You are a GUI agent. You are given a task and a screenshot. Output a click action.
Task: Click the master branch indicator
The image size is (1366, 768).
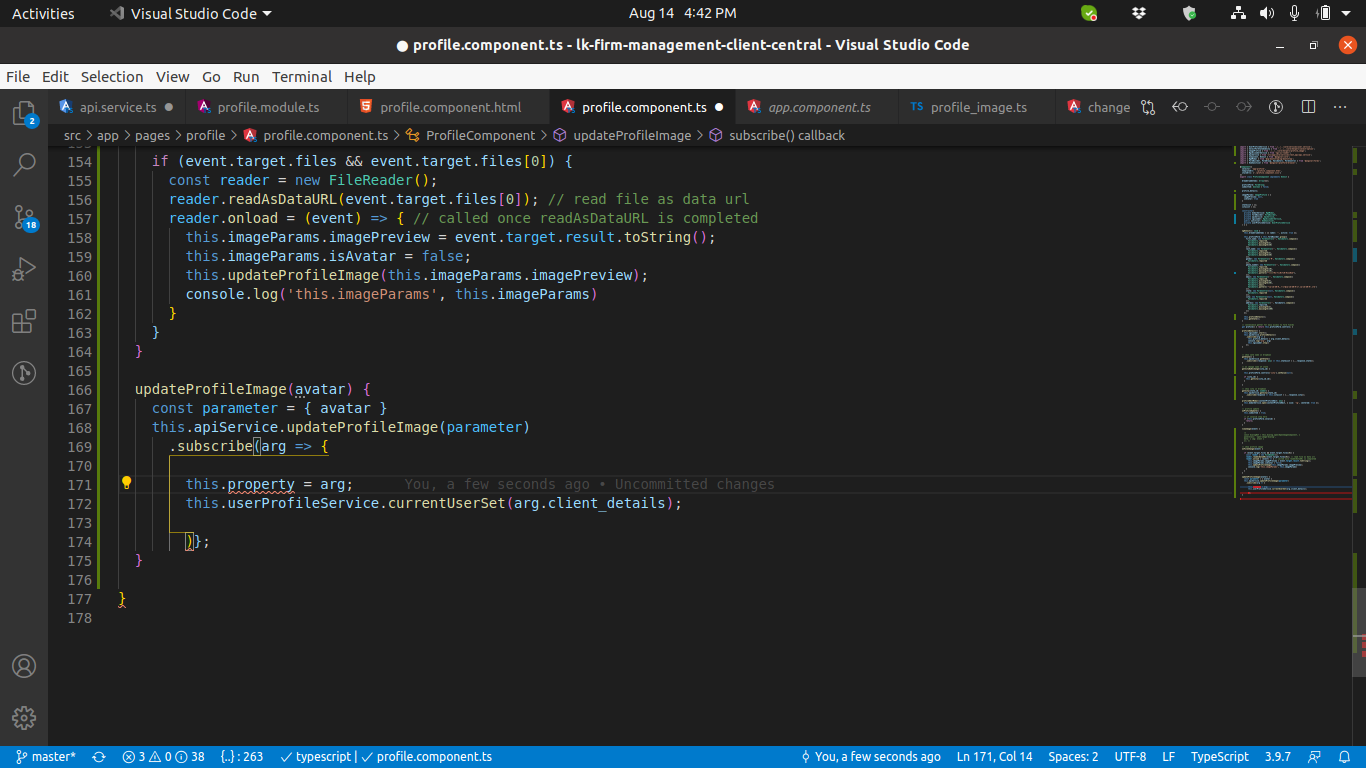click(46, 757)
